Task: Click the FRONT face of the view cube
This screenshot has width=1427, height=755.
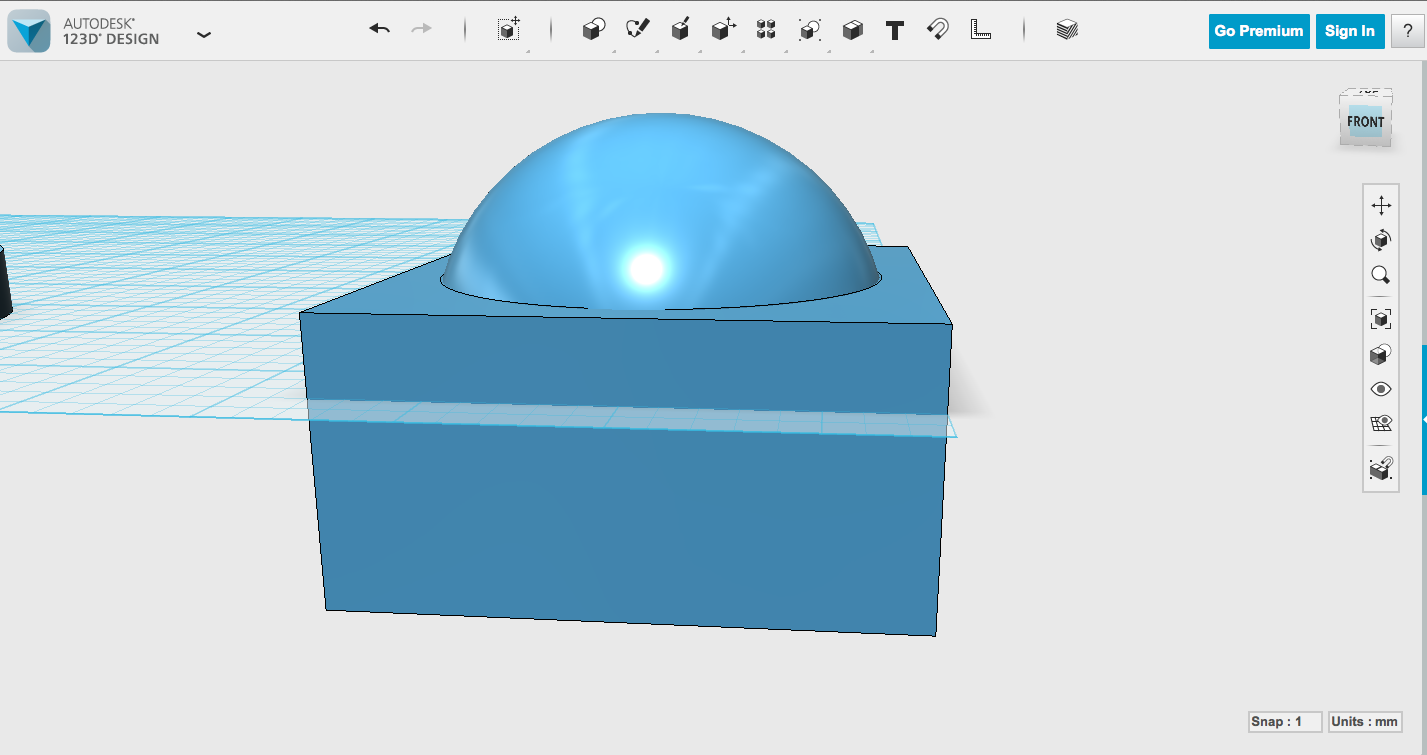Action: point(1365,122)
